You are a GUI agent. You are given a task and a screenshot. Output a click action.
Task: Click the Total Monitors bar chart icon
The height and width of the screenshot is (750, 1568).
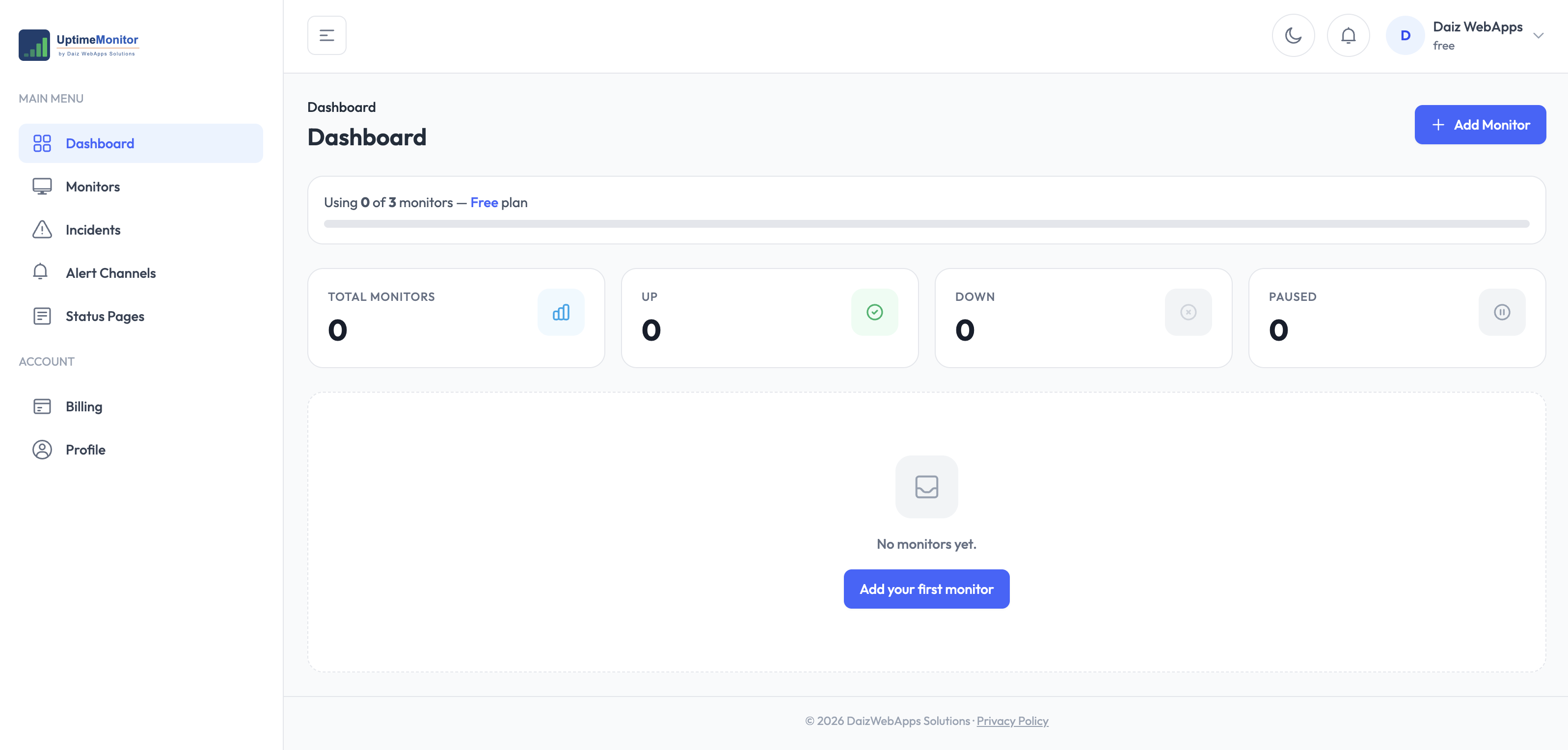click(561, 312)
